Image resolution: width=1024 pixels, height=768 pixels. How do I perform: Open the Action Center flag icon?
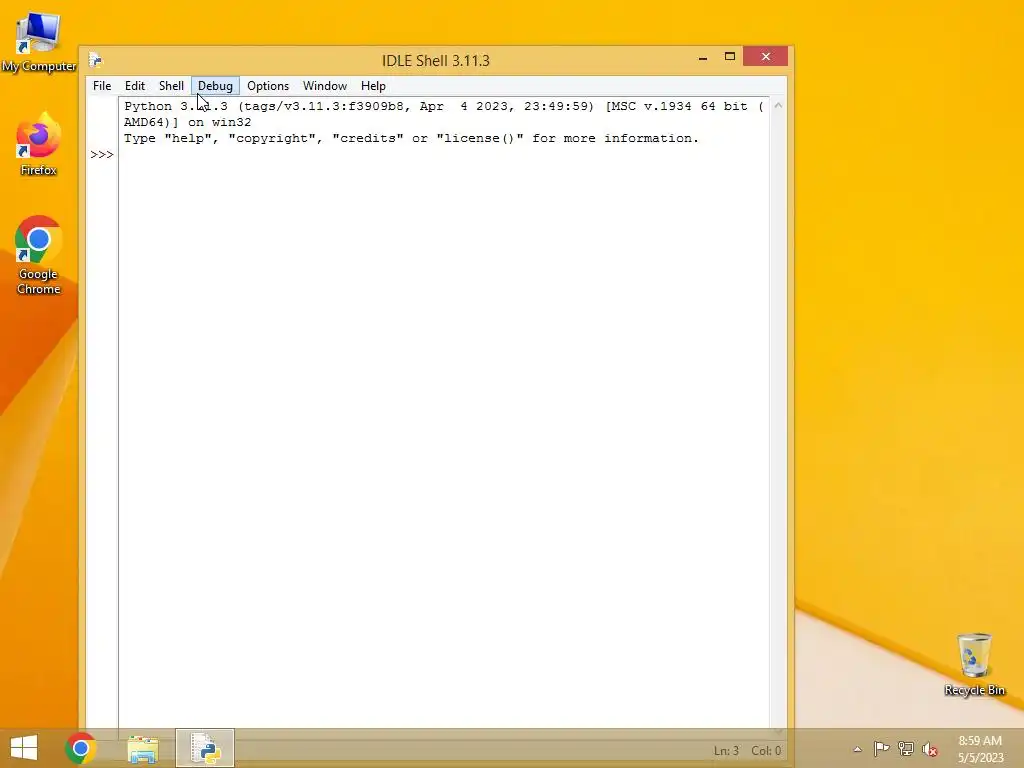(x=881, y=749)
